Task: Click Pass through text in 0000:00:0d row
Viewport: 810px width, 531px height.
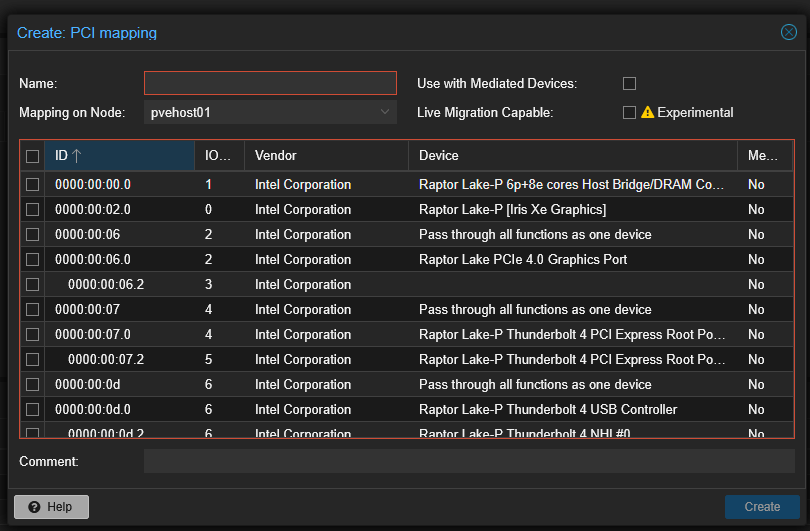Action: 535,385
